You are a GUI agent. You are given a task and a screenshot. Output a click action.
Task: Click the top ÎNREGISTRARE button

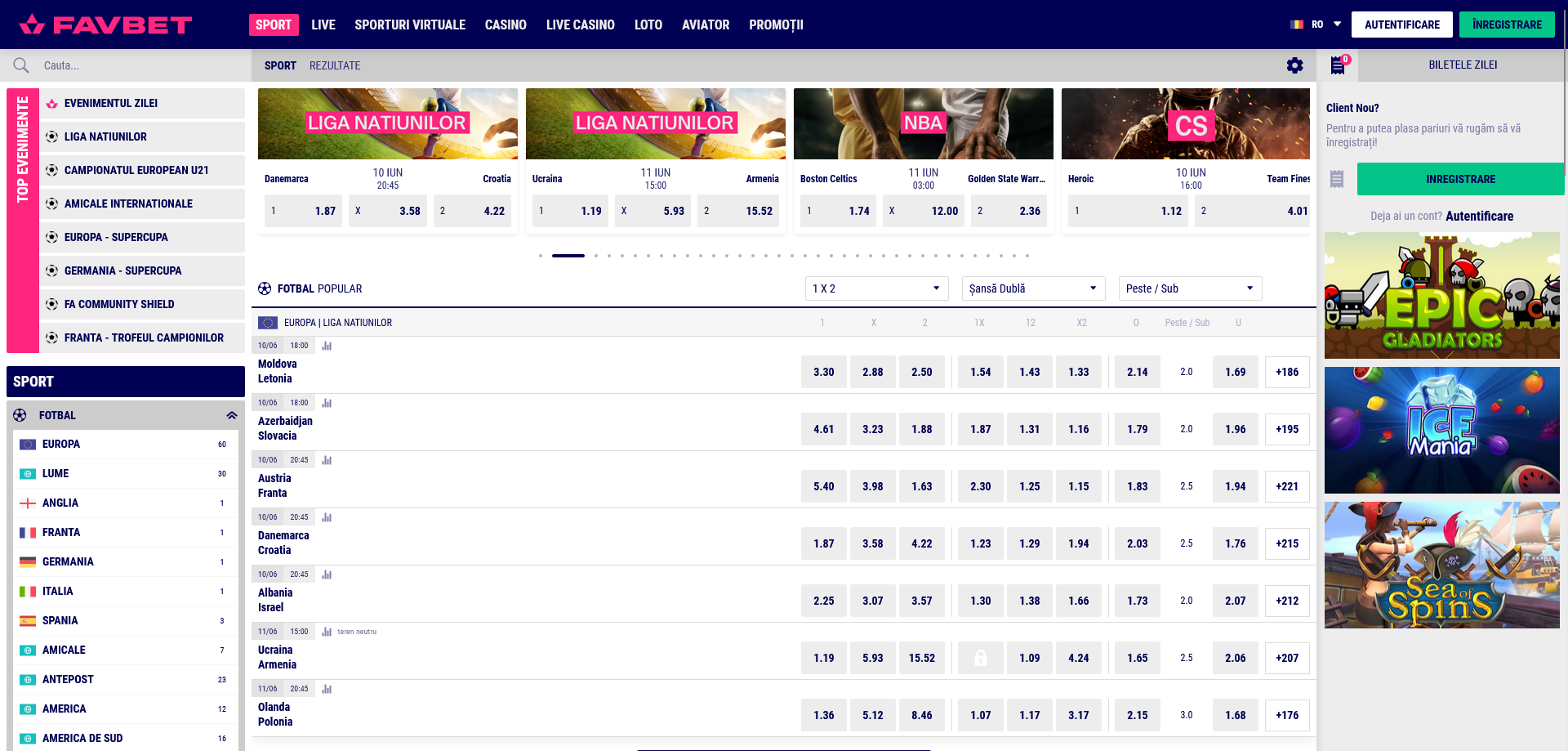[1507, 25]
